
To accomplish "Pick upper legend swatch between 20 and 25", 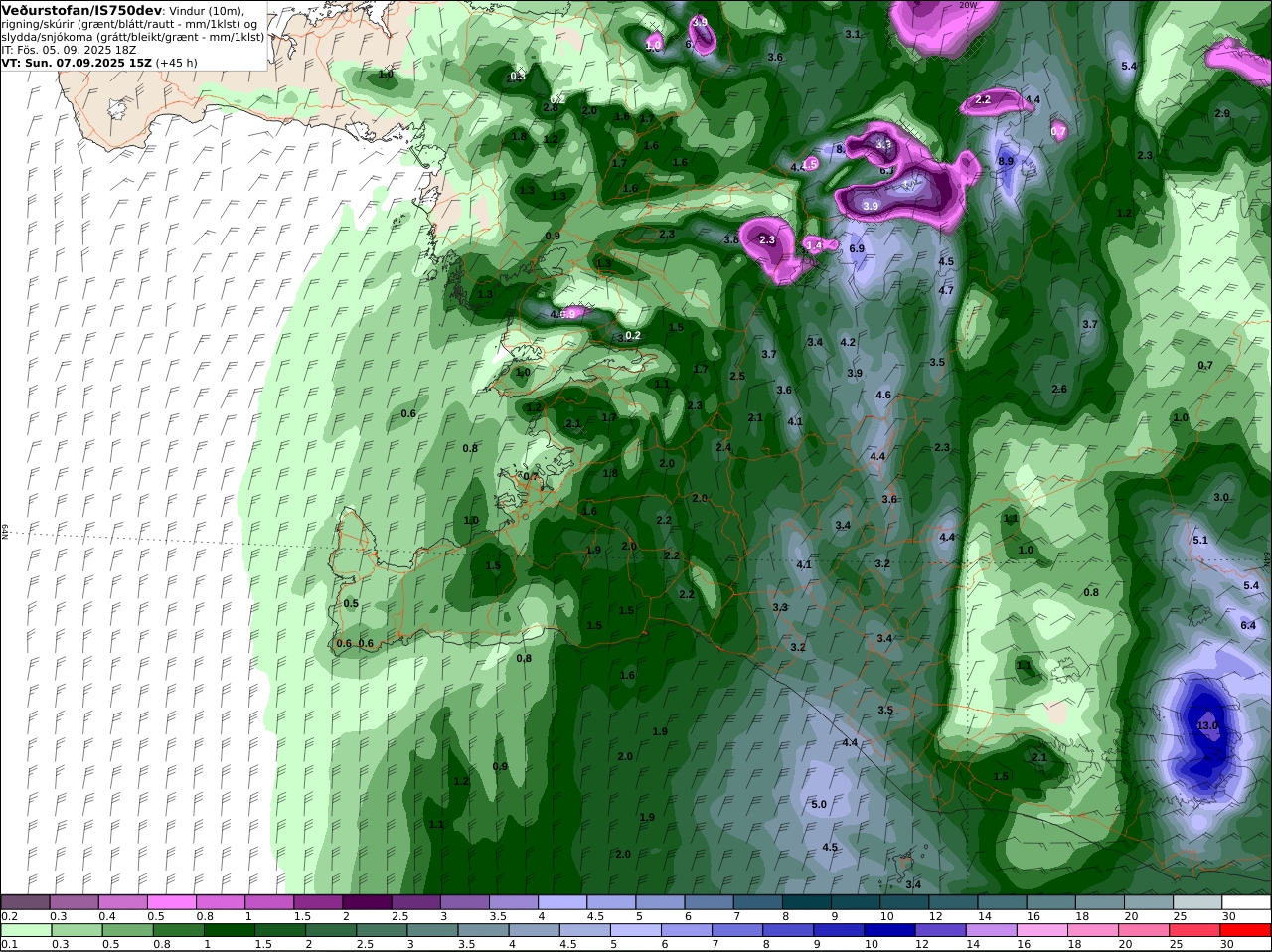I will coord(1150,901).
